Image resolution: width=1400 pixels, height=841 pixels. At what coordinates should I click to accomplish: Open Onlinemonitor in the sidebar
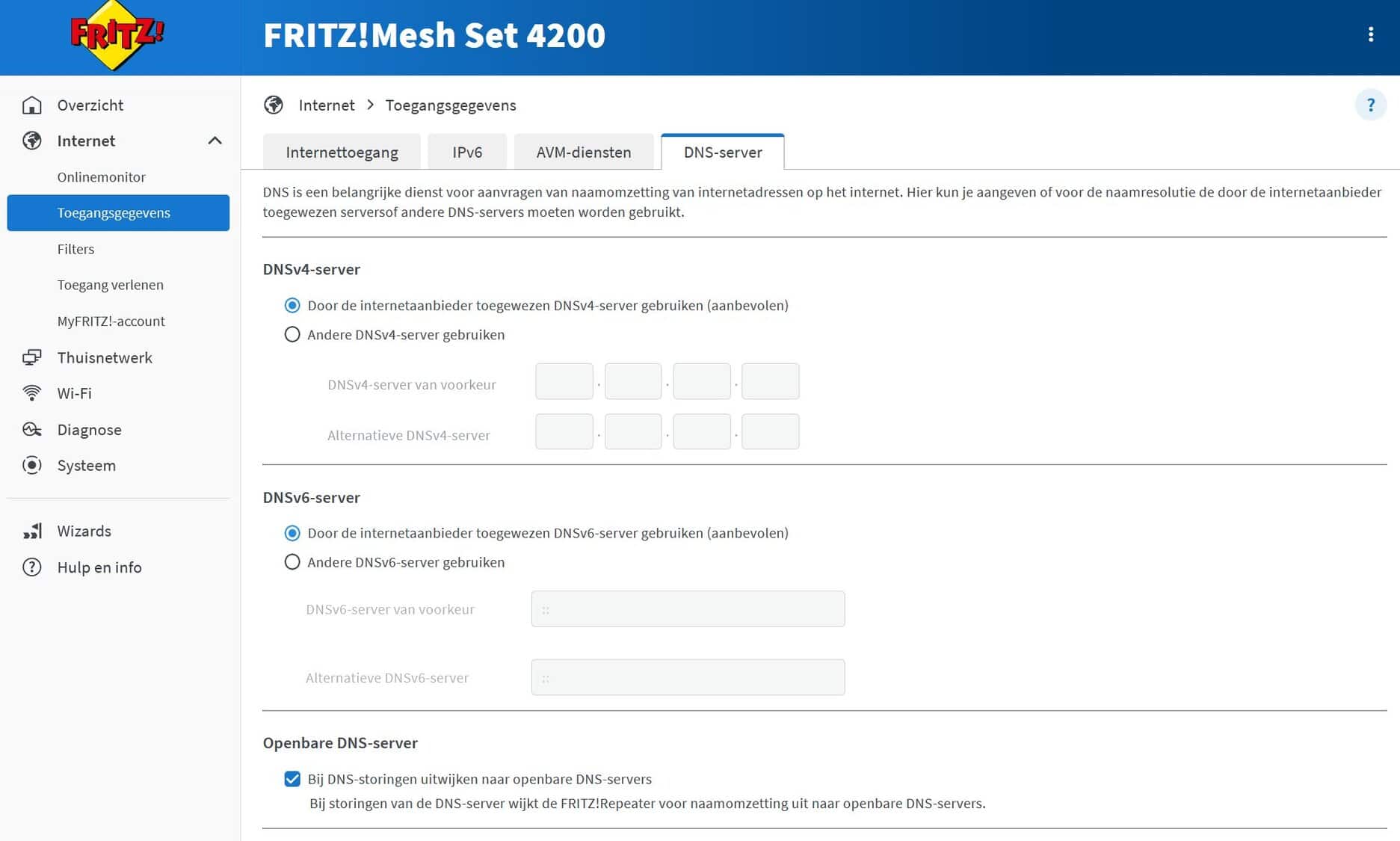pos(101,177)
